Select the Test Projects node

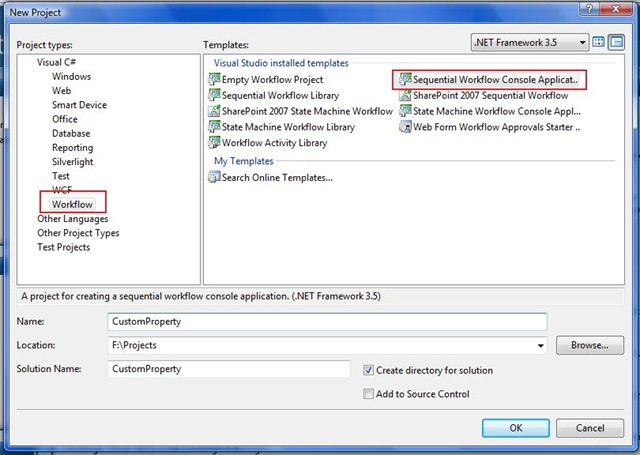(64, 247)
